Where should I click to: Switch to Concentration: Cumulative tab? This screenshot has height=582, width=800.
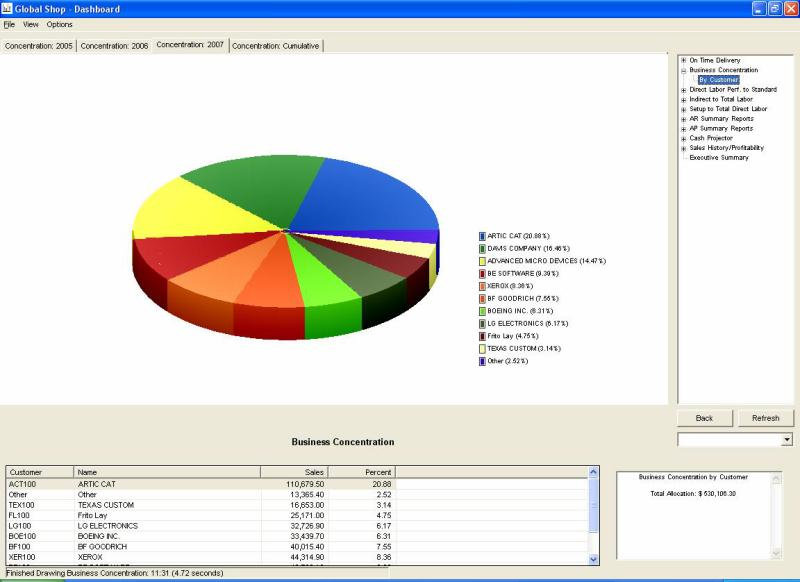tap(276, 46)
